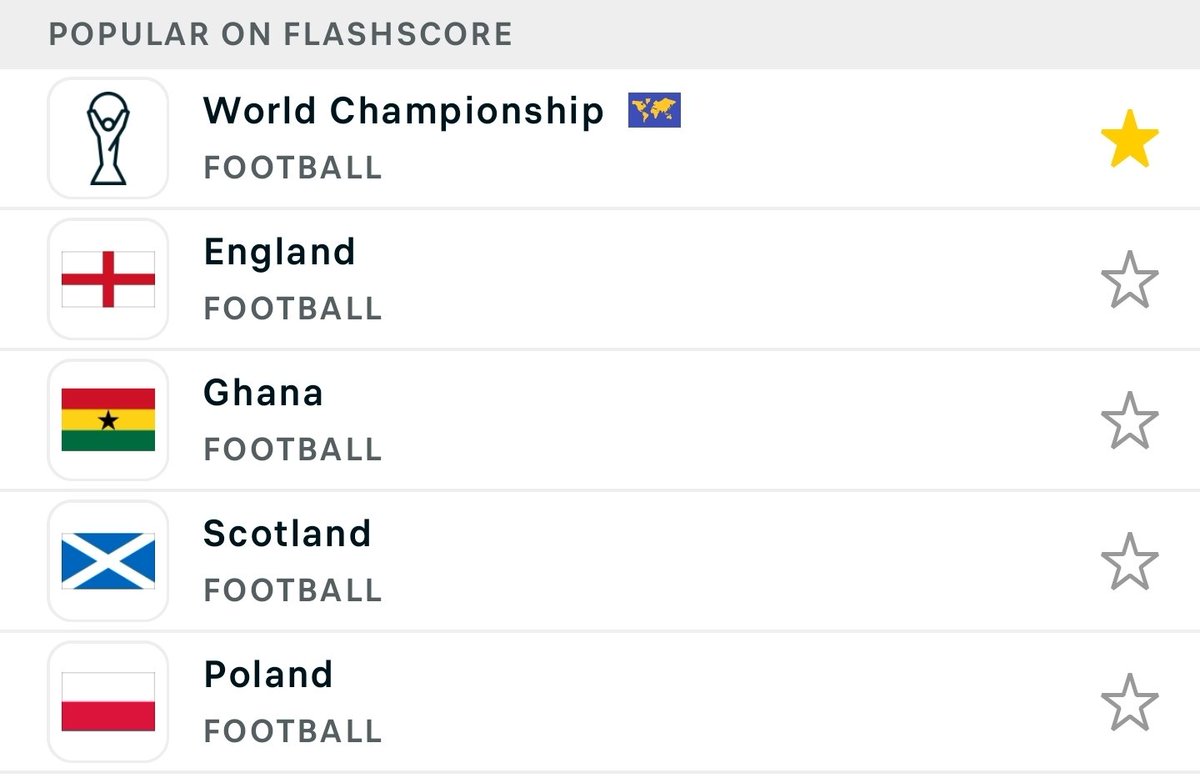The image size is (1200, 778).
Task: Click the Poland flag icon
Action: 108,702
